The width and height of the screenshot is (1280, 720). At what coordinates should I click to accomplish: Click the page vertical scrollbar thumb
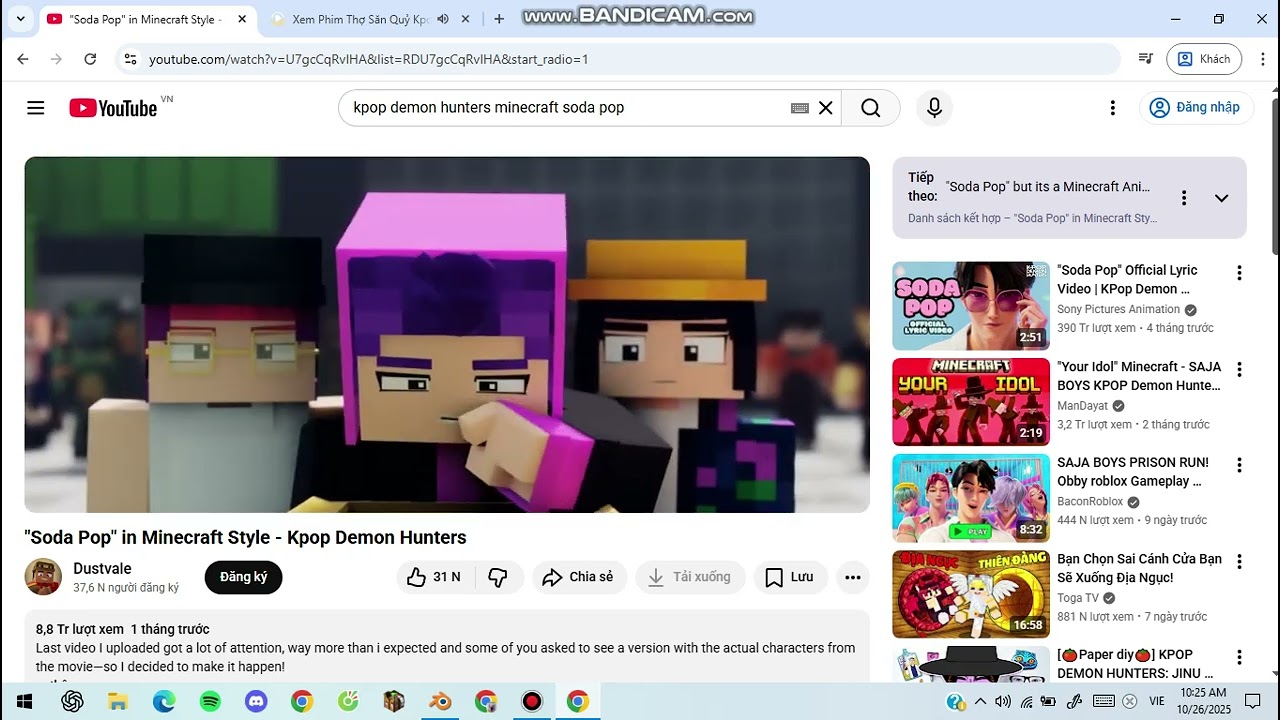(1275, 175)
